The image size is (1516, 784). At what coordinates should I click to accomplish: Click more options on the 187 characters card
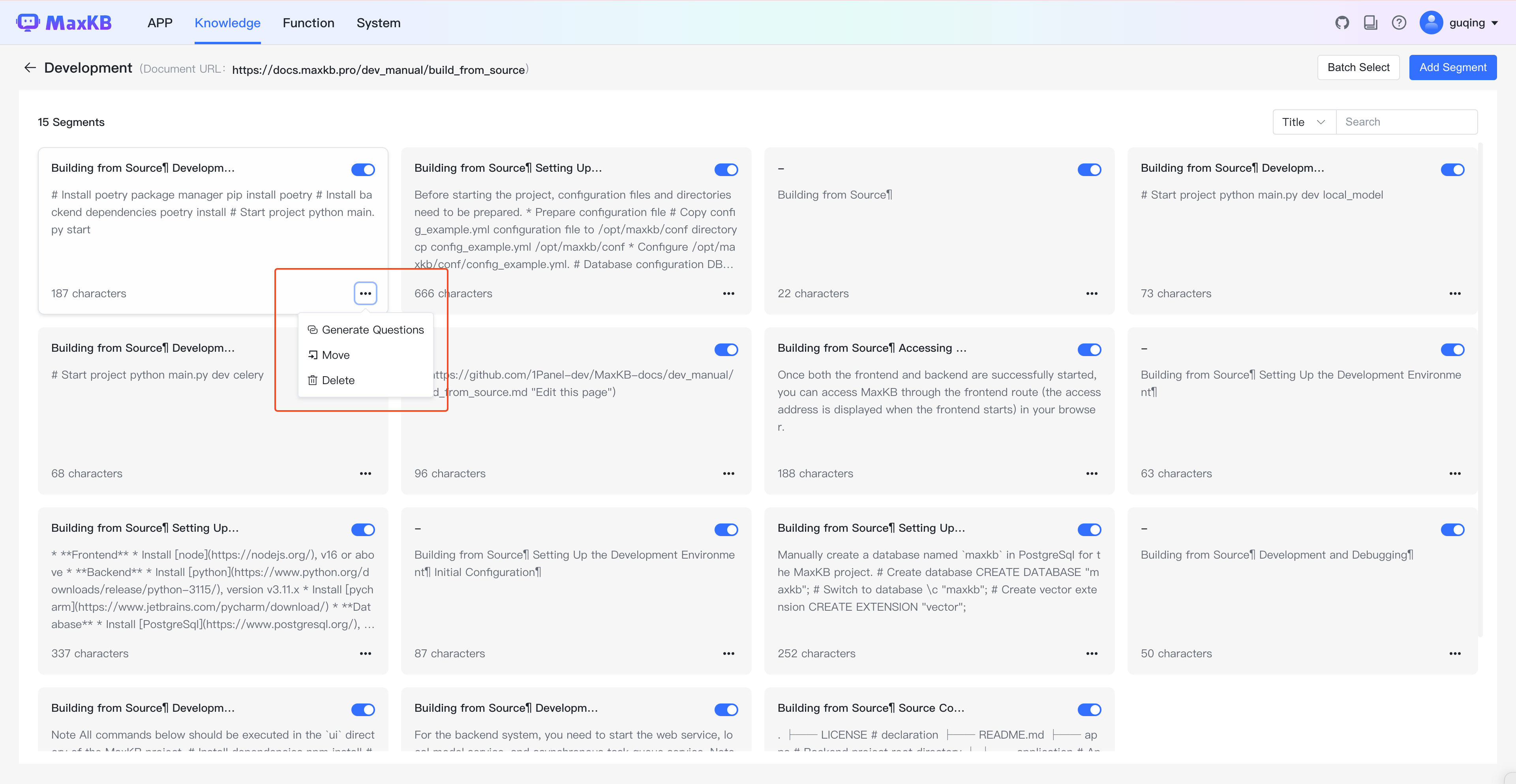[366, 293]
